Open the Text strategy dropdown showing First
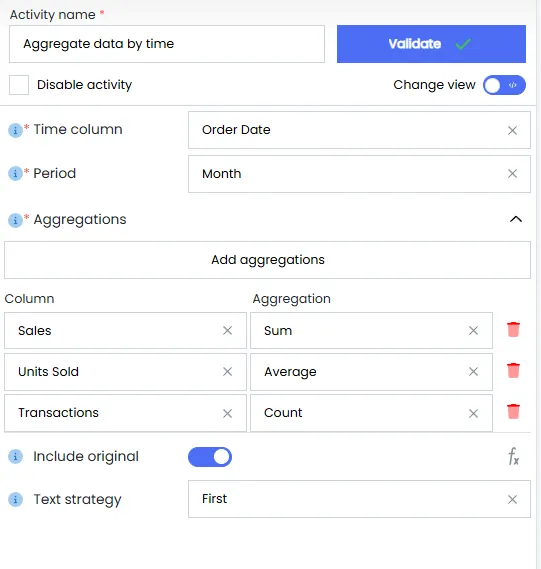This screenshot has height=569, width=541. pyautogui.click(x=359, y=499)
